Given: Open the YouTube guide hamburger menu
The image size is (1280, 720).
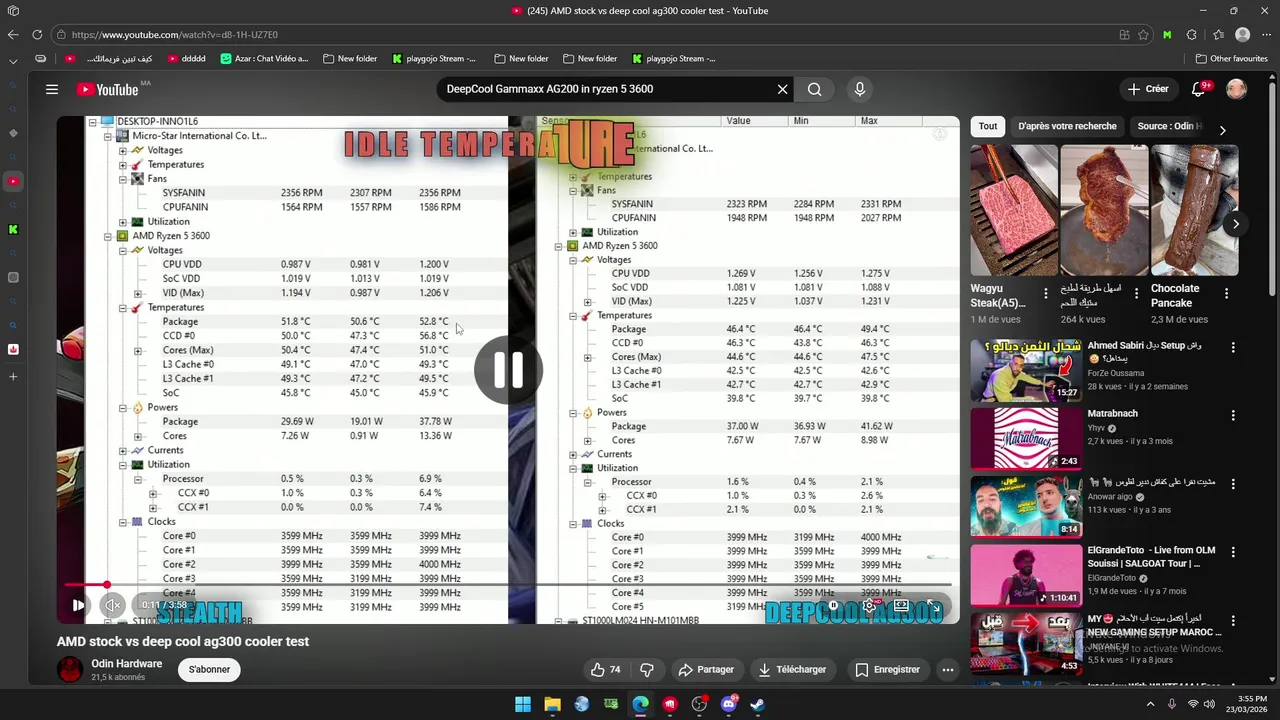Looking at the screenshot, I should (x=52, y=89).
